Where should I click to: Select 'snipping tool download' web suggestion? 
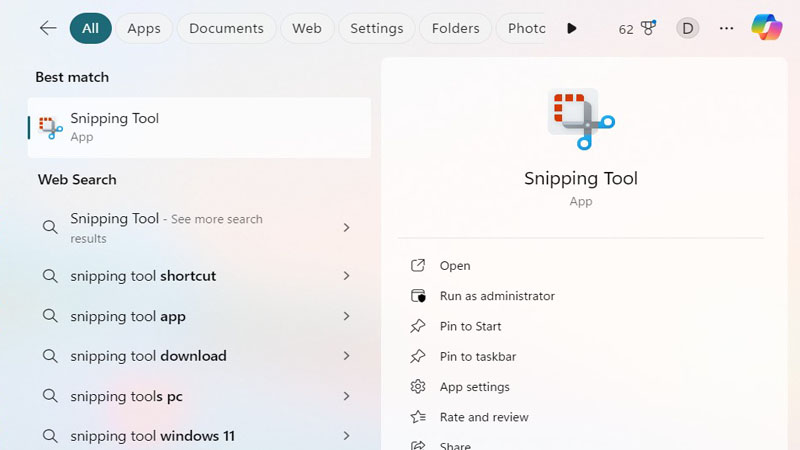tap(148, 356)
